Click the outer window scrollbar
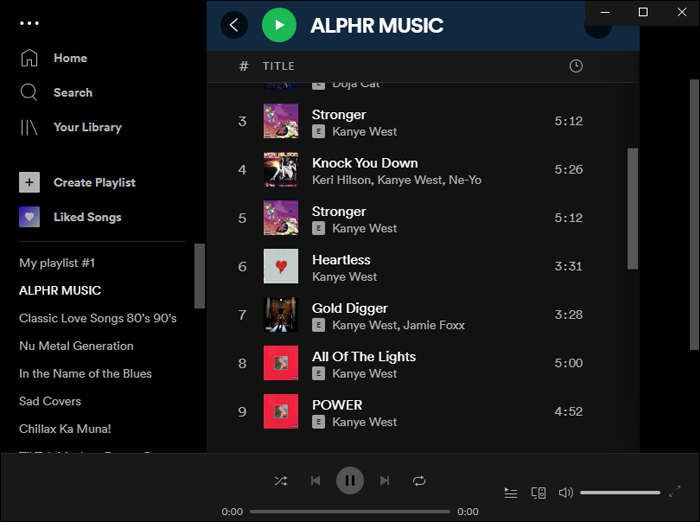 (x=694, y=215)
